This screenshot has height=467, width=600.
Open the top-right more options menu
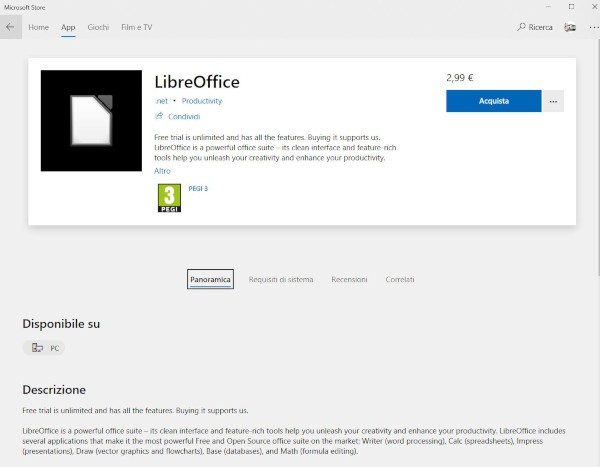click(x=594, y=27)
